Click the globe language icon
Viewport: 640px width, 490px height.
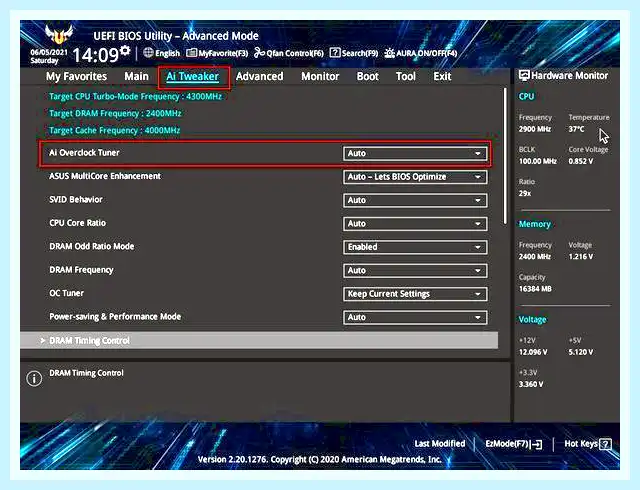[x=148, y=53]
